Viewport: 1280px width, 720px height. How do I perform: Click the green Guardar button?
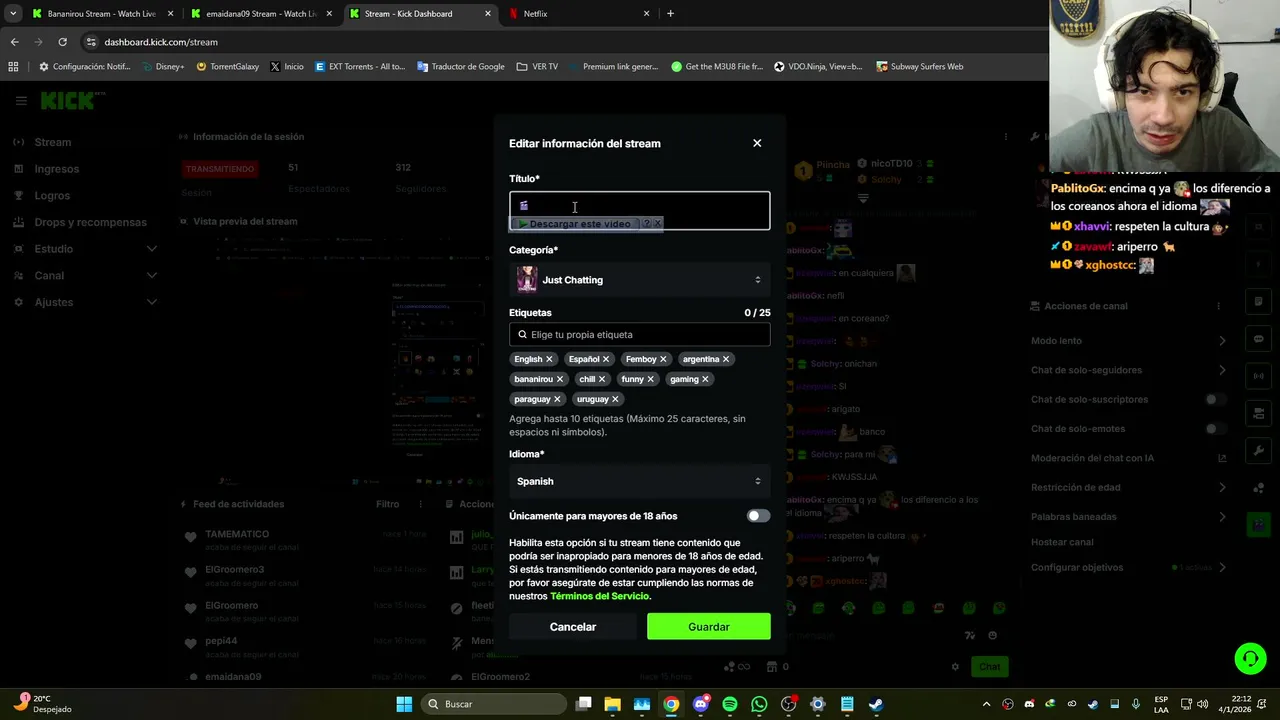pyautogui.click(x=709, y=627)
